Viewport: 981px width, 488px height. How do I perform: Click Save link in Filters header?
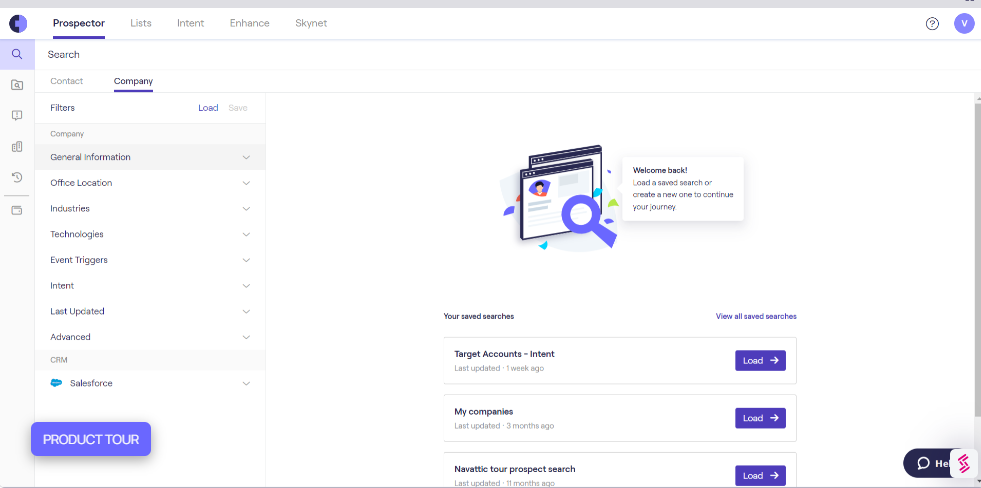coord(238,108)
